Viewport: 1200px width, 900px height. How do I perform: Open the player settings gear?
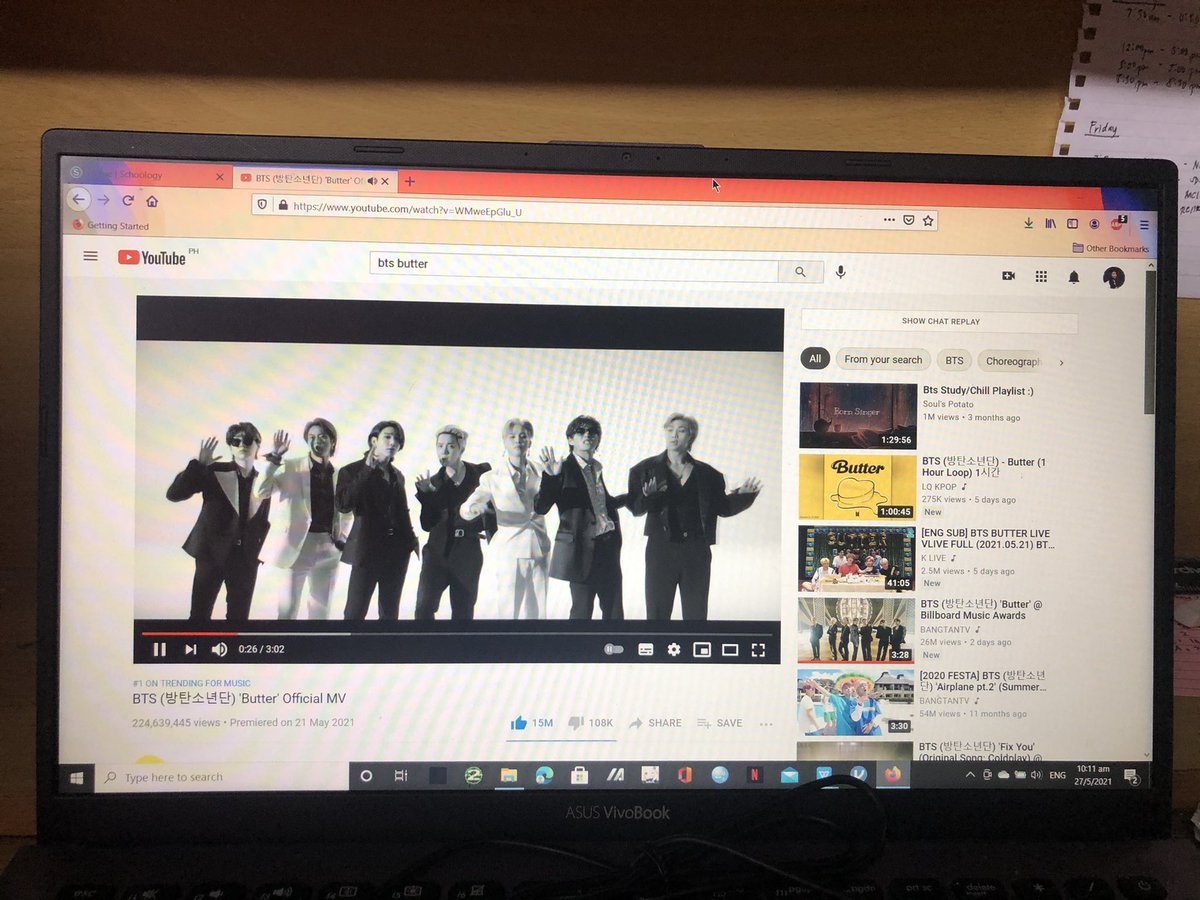click(674, 649)
